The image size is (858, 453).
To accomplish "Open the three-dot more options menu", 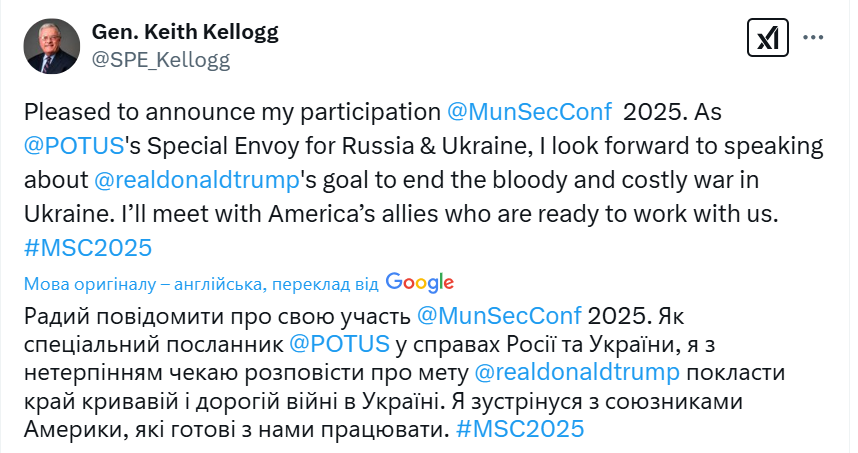I will 814,37.
